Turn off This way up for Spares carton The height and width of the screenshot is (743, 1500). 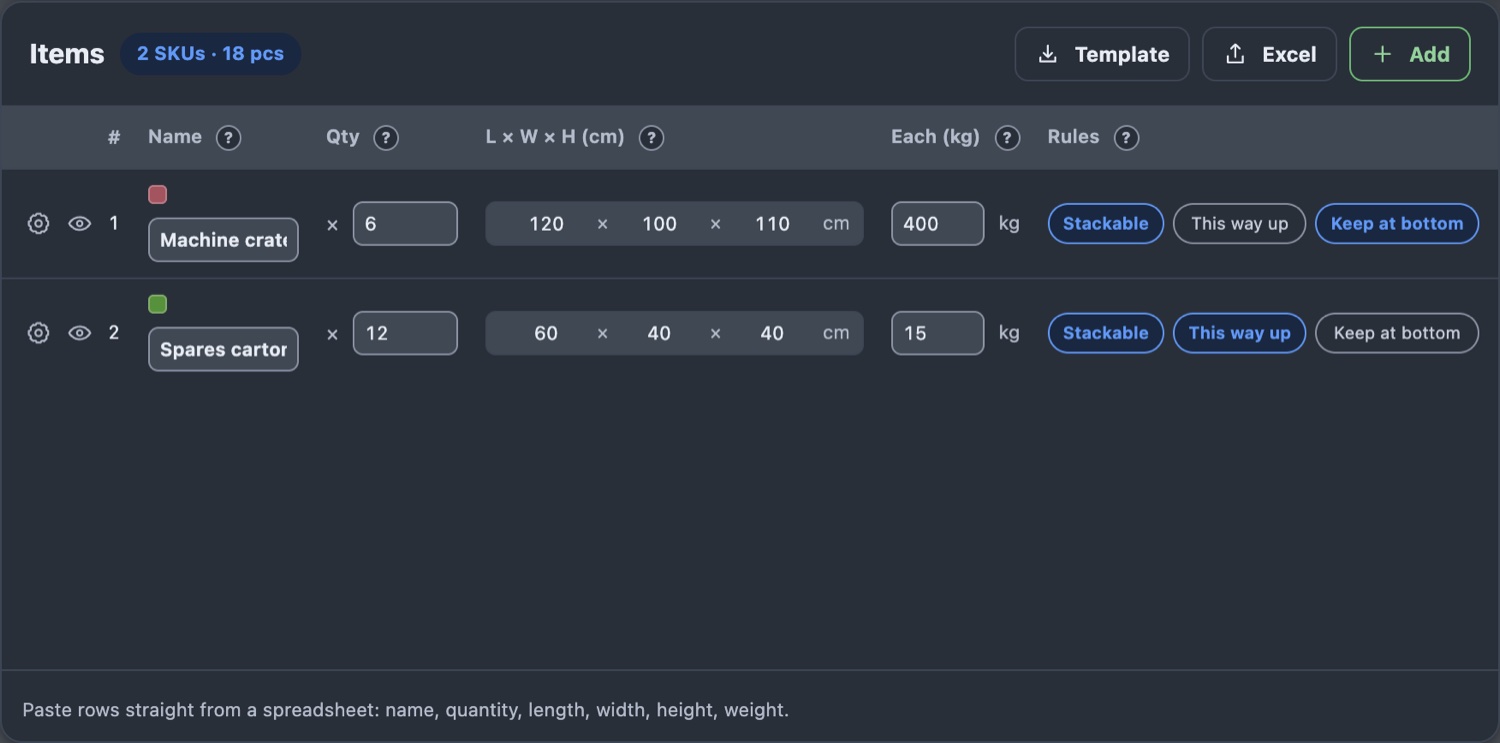(1240, 333)
